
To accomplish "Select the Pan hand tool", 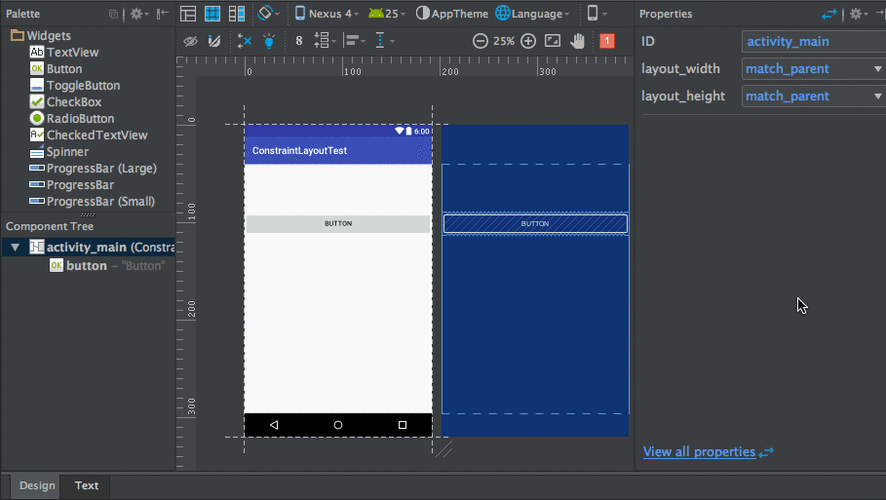I will coord(578,41).
